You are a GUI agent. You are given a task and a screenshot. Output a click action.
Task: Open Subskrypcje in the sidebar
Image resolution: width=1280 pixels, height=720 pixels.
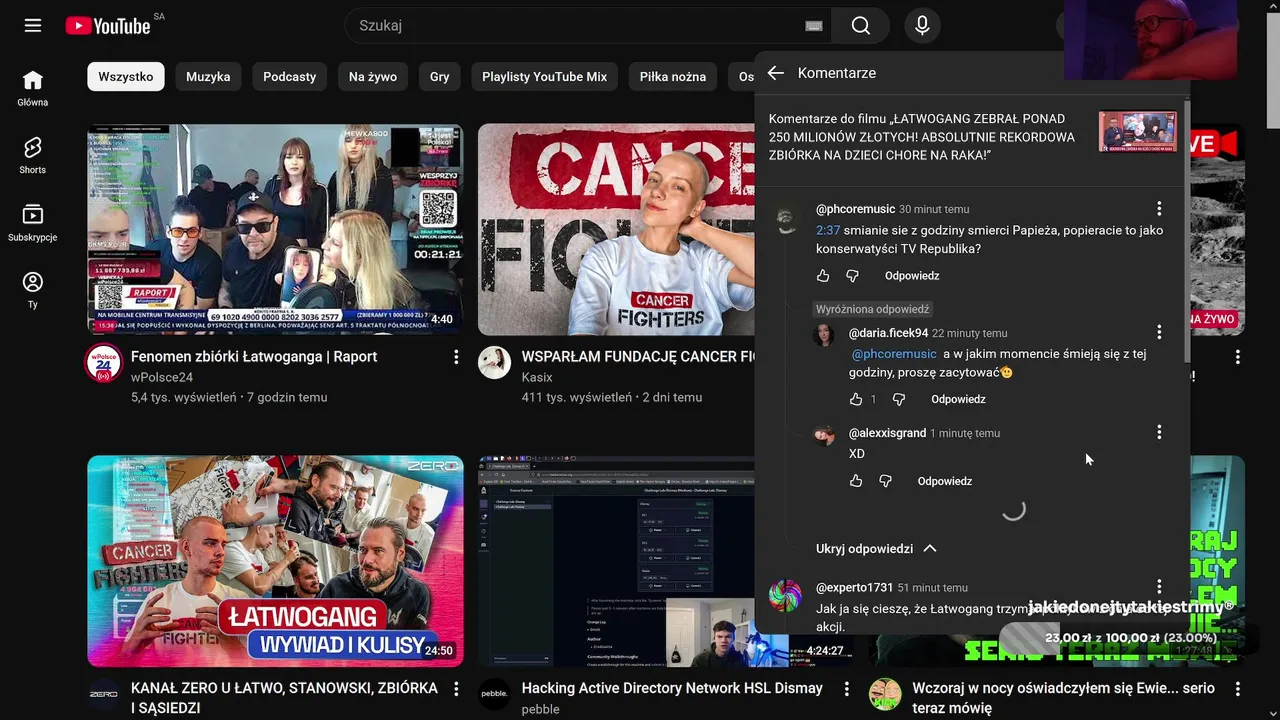coord(33,223)
